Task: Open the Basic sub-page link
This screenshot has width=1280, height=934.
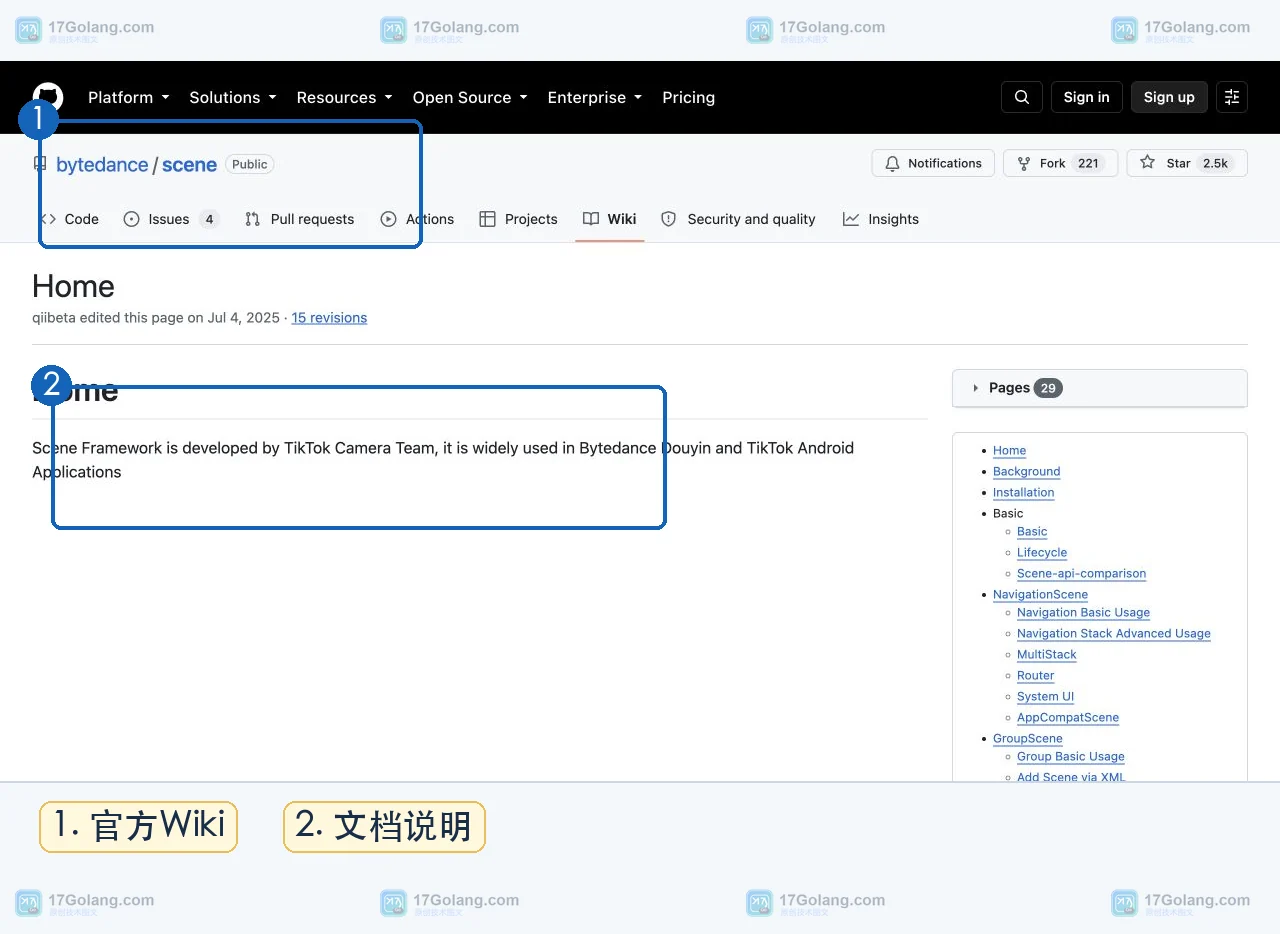Action: 1032,532
